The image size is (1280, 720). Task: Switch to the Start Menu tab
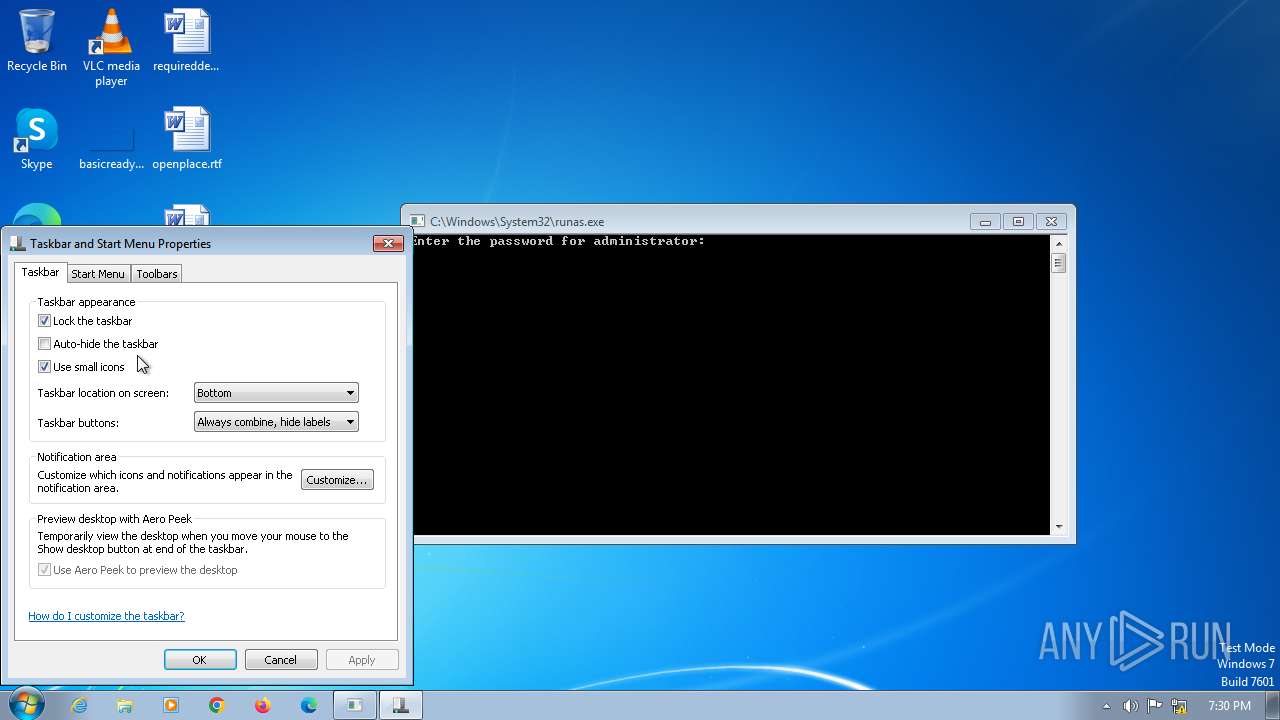click(x=98, y=274)
